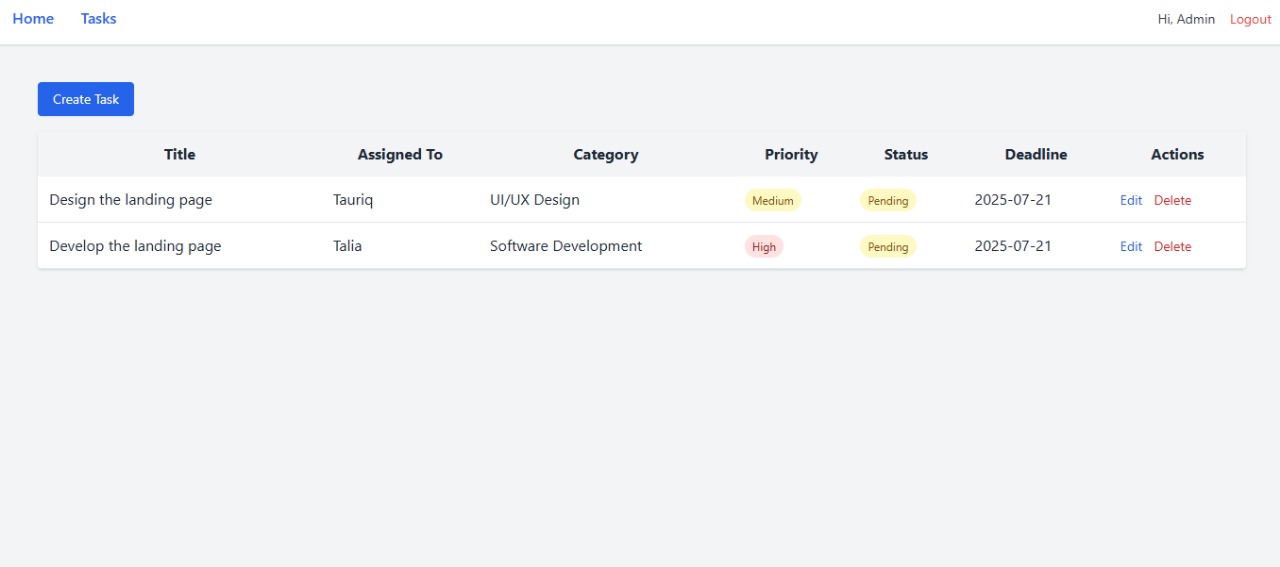This screenshot has width=1280, height=567.
Task: Click the Hi, Admin greeting text
Action: click(x=1186, y=19)
